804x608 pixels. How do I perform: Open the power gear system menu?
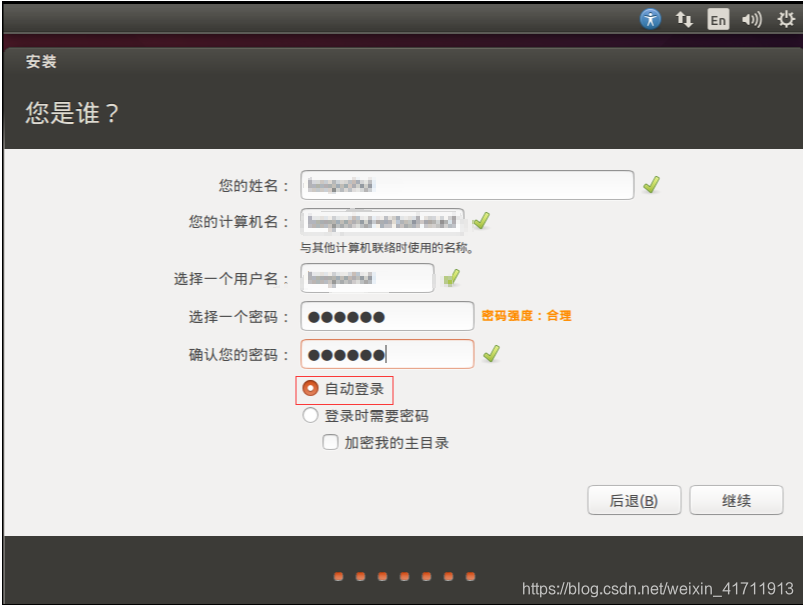(786, 19)
